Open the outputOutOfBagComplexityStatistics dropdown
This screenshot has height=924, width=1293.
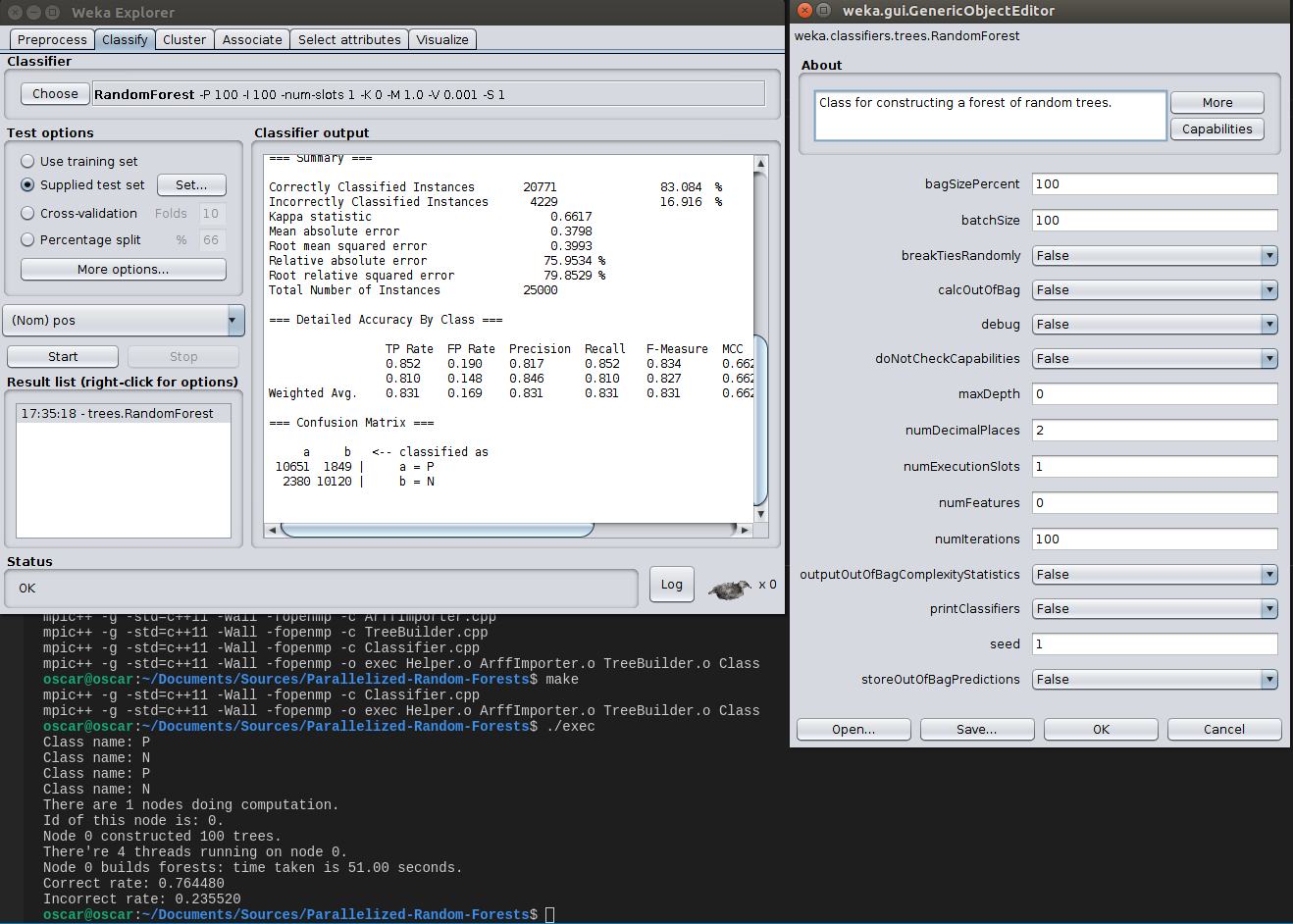click(x=1155, y=574)
